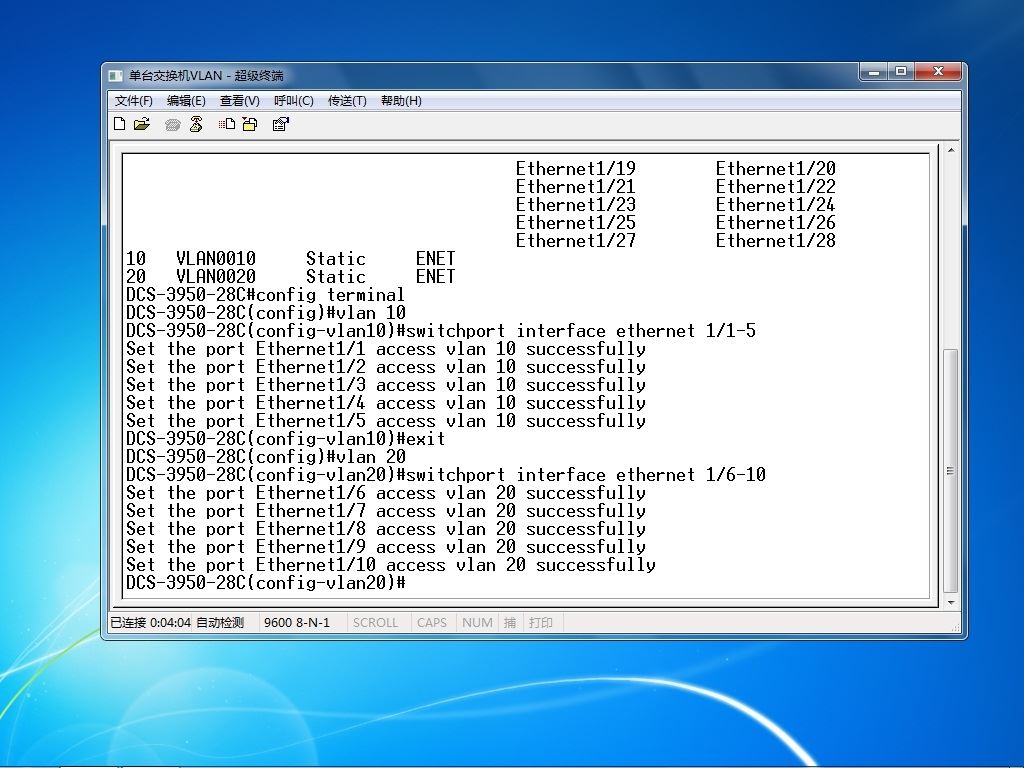Click the Ethernet1/1 access vlan 10 line
Image resolution: width=1024 pixels, height=768 pixels.
tap(386, 349)
